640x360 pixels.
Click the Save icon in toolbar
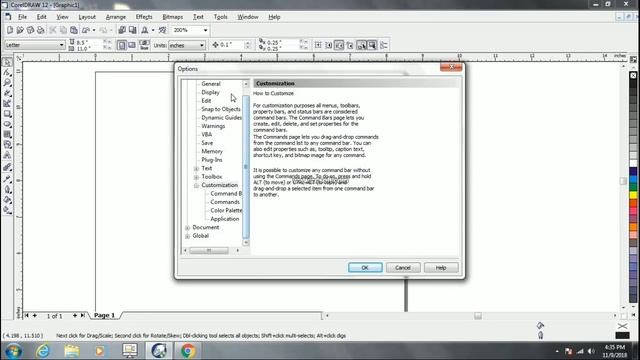30,30
